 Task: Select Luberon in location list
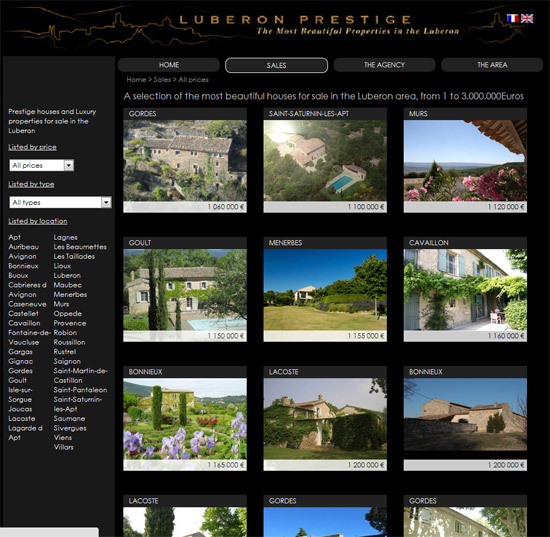click(x=67, y=275)
